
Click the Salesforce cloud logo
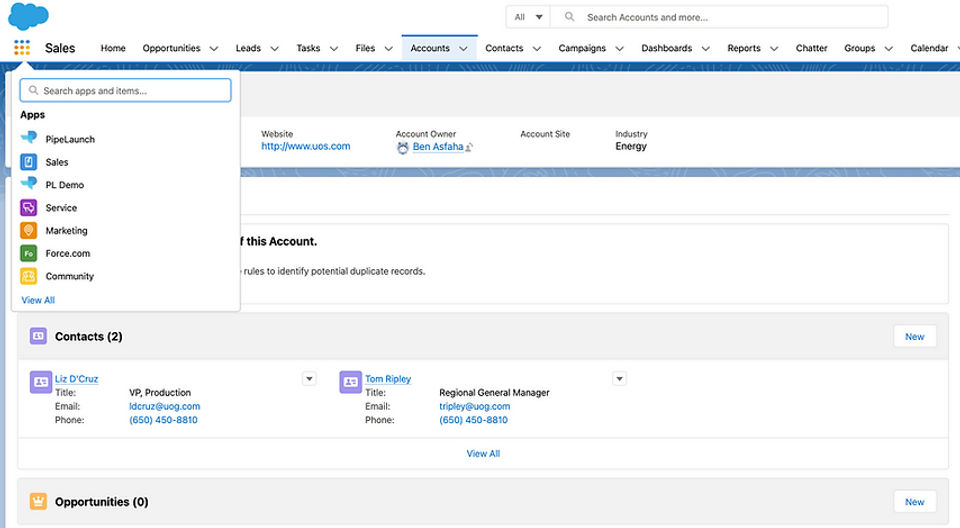coord(28,15)
